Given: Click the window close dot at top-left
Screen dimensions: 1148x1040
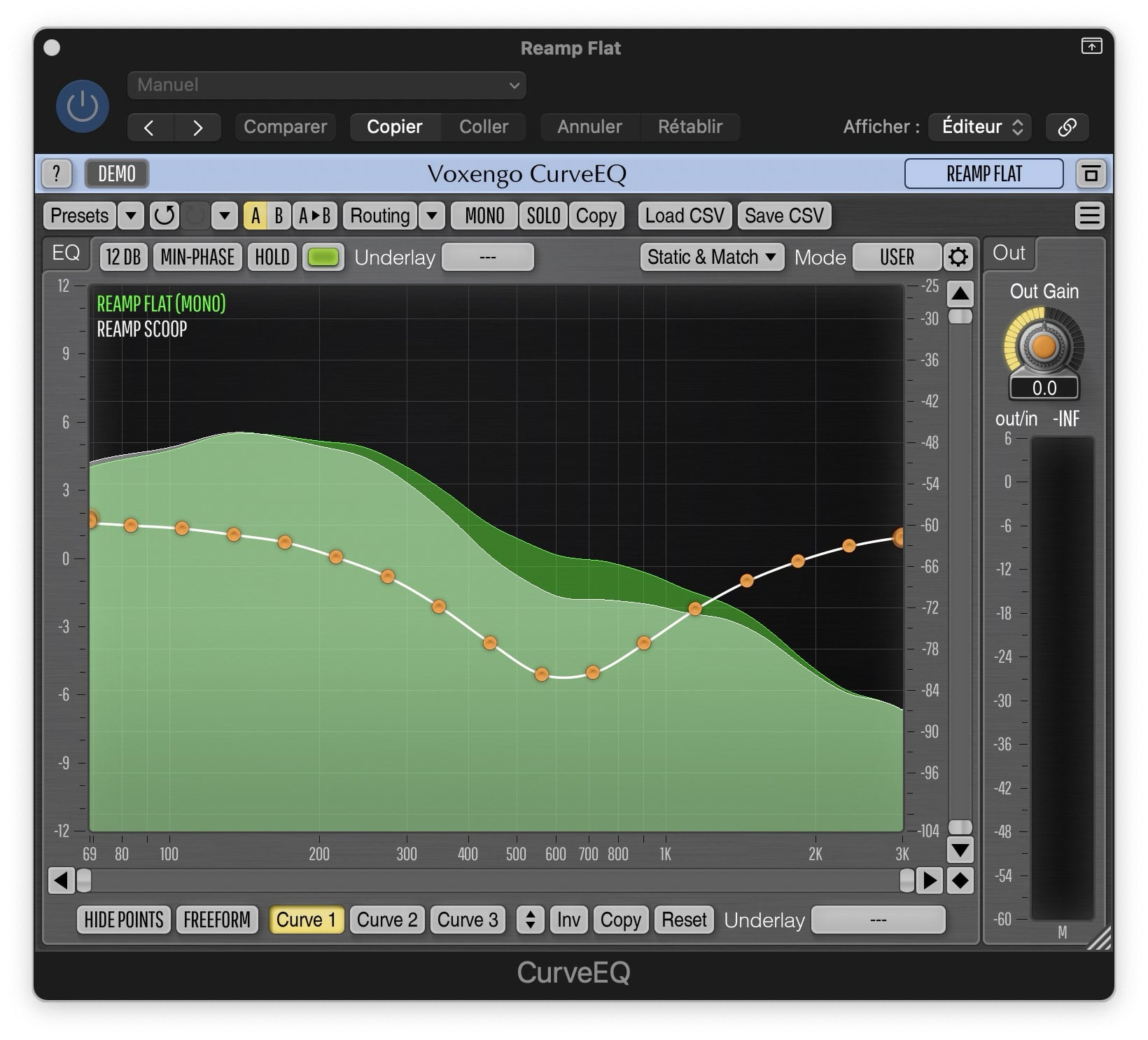Looking at the screenshot, I should pos(52,48).
